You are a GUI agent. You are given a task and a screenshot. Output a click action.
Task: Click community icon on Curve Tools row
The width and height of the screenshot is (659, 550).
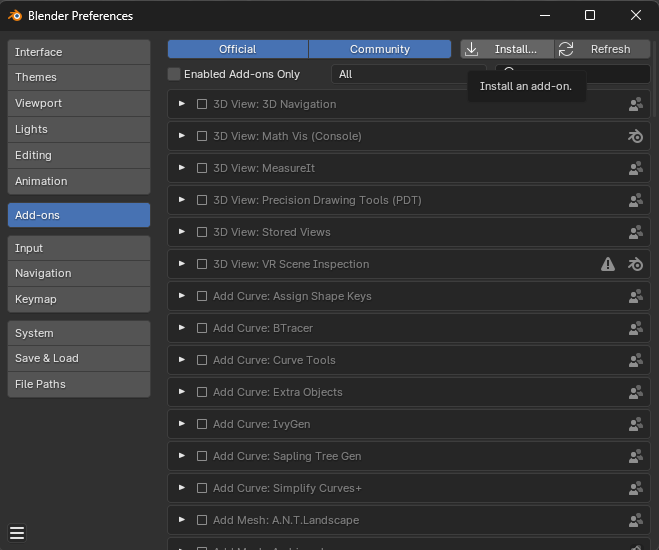coord(635,360)
